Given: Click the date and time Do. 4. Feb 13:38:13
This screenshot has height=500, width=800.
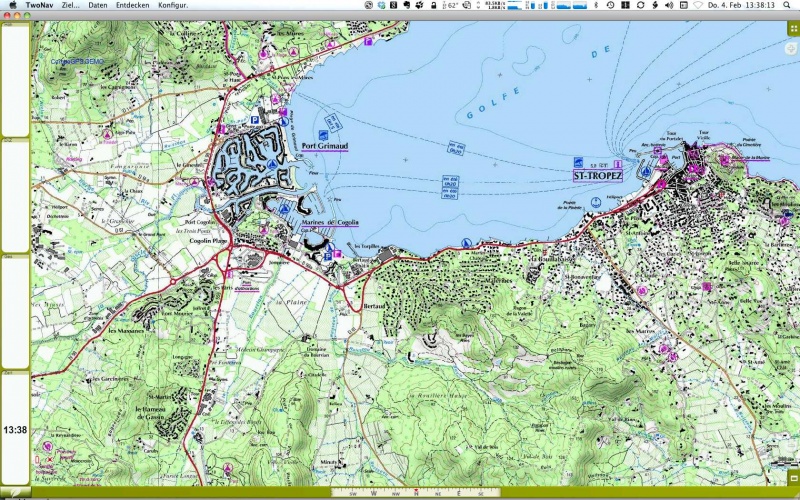Looking at the screenshot, I should tap(741, 5).
